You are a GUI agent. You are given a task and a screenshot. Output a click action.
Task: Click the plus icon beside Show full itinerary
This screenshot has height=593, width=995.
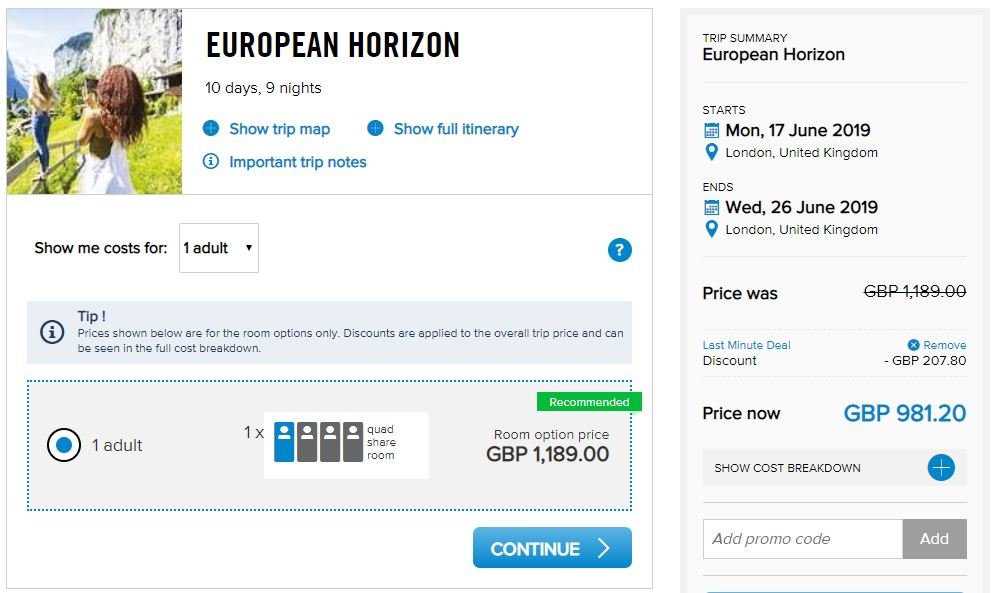tap(375, 128)
